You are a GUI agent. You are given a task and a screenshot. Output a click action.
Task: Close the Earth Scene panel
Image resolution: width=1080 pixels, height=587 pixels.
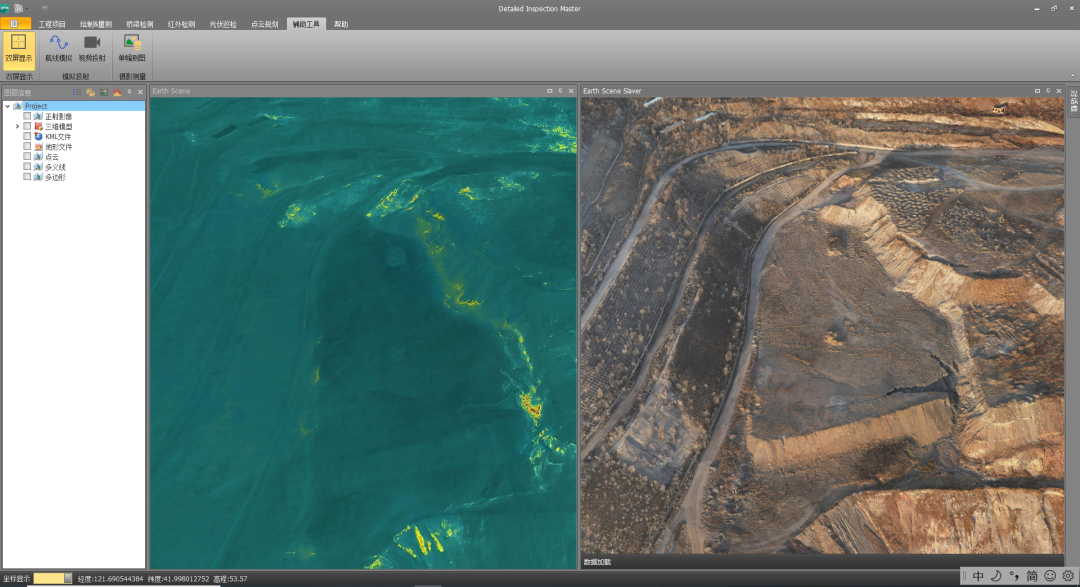(571, 91)
